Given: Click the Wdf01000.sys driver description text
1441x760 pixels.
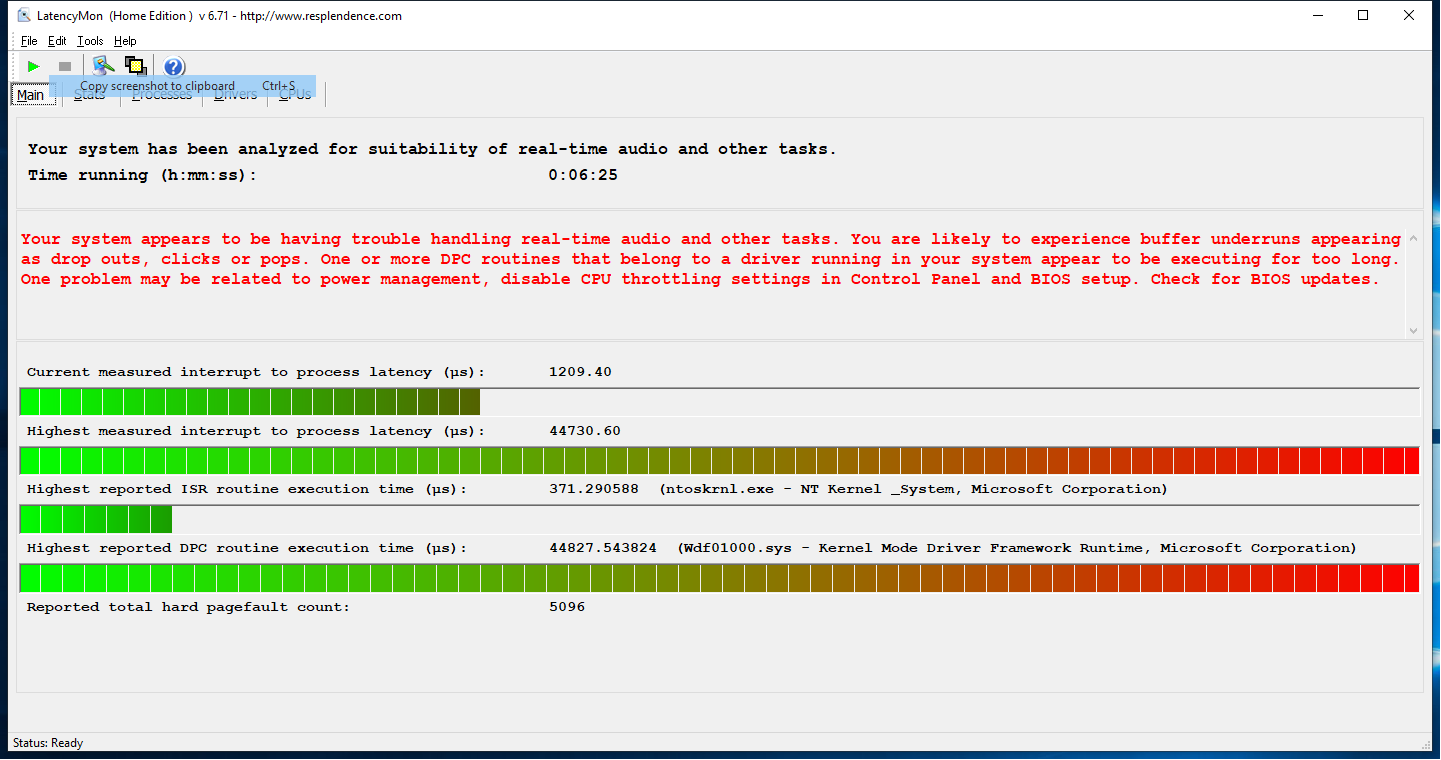Looking at the screenshot, I should tap(1017, 548).
